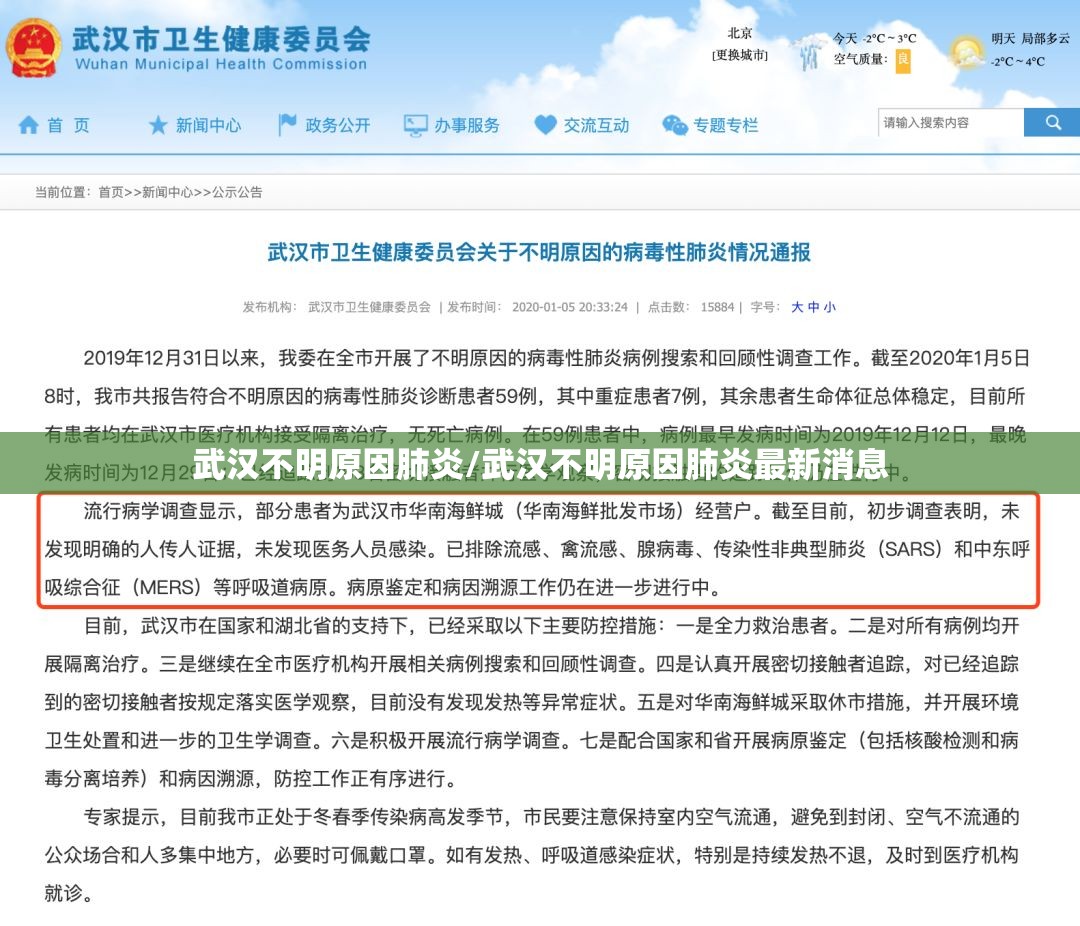
Task: Open the 新闻中心 menu item
Action: (209, 125)
